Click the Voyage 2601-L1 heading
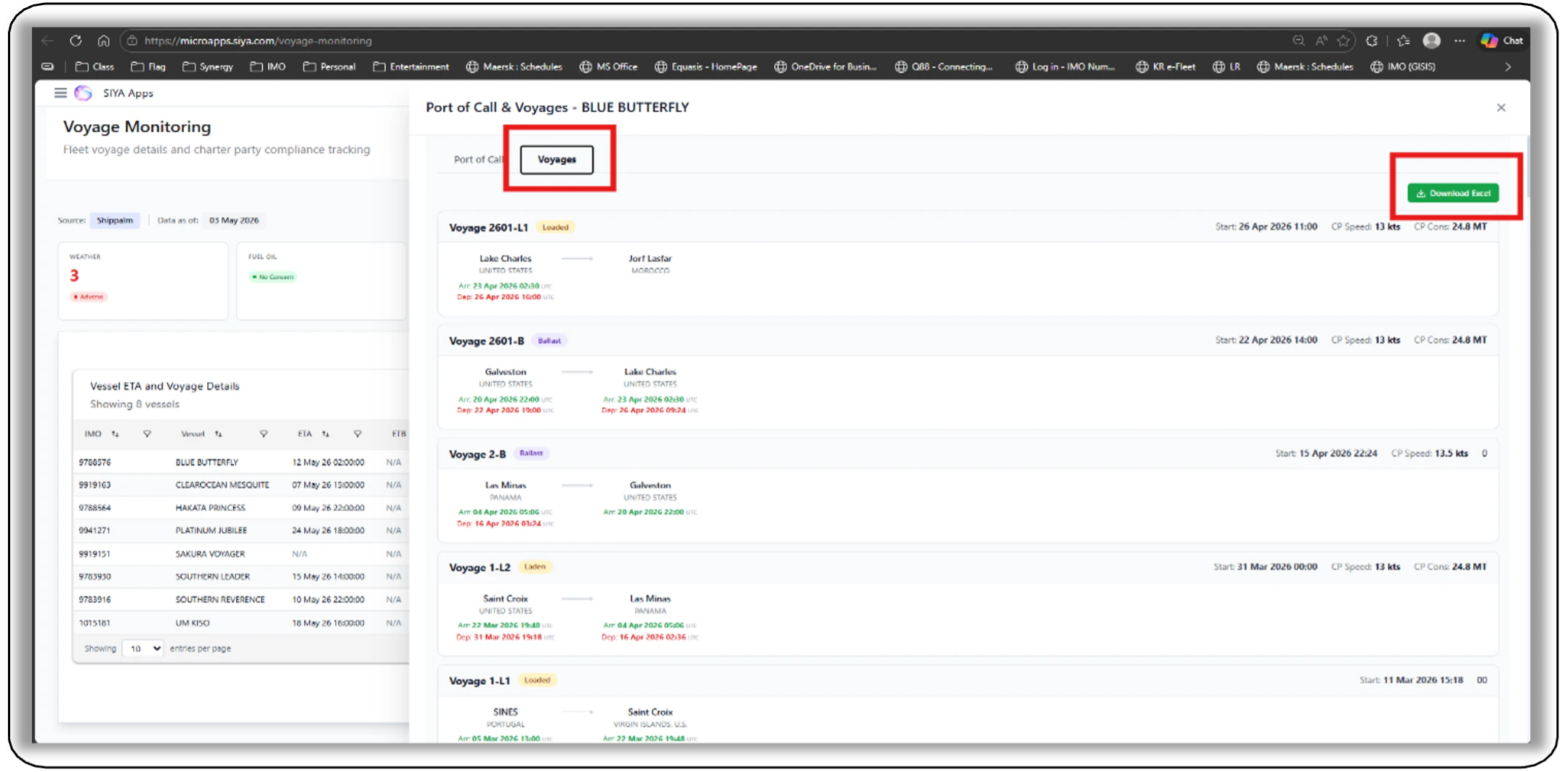This screenshot has width=1568, height=772. tap(488, 228)
